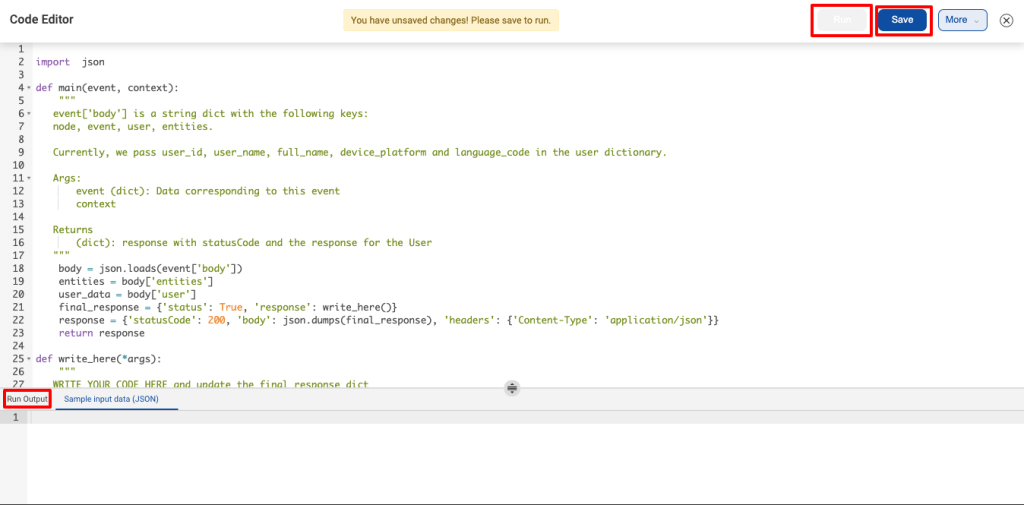Close the Code Editor with the X icon
The image size is (1024, 505).
(1006, 20)
